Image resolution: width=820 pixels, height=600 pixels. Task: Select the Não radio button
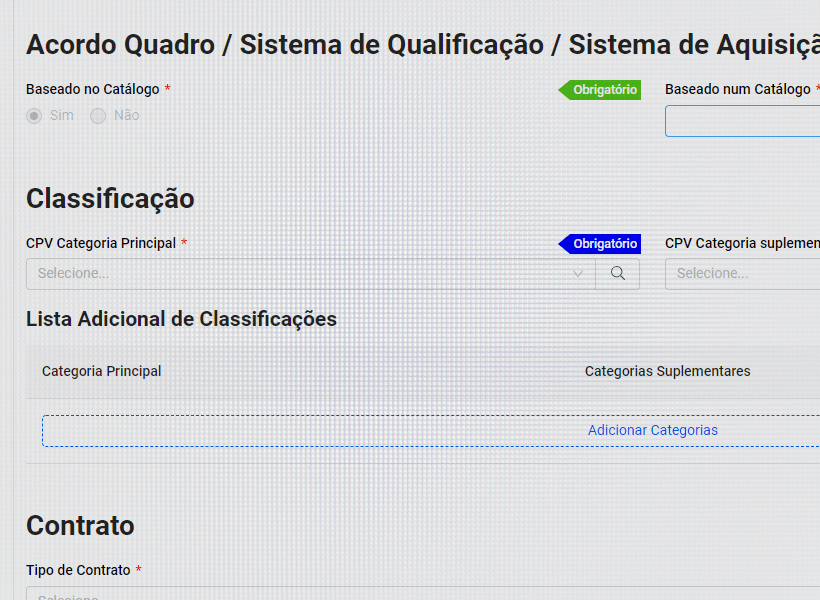pyautogui.click(x=98, y=116)
